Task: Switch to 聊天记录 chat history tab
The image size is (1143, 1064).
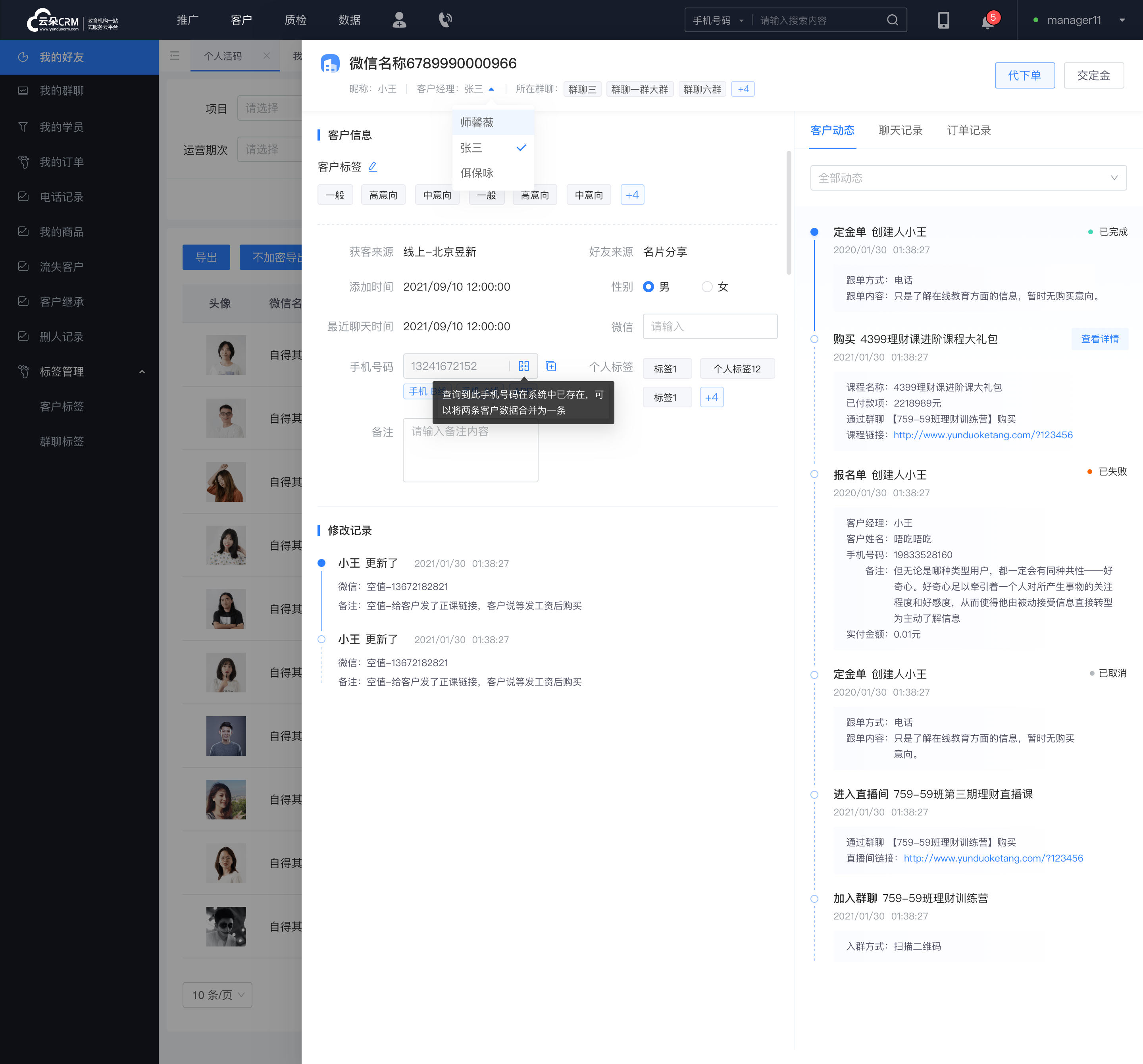Action: pyautogui.click(x=898, y=130)
